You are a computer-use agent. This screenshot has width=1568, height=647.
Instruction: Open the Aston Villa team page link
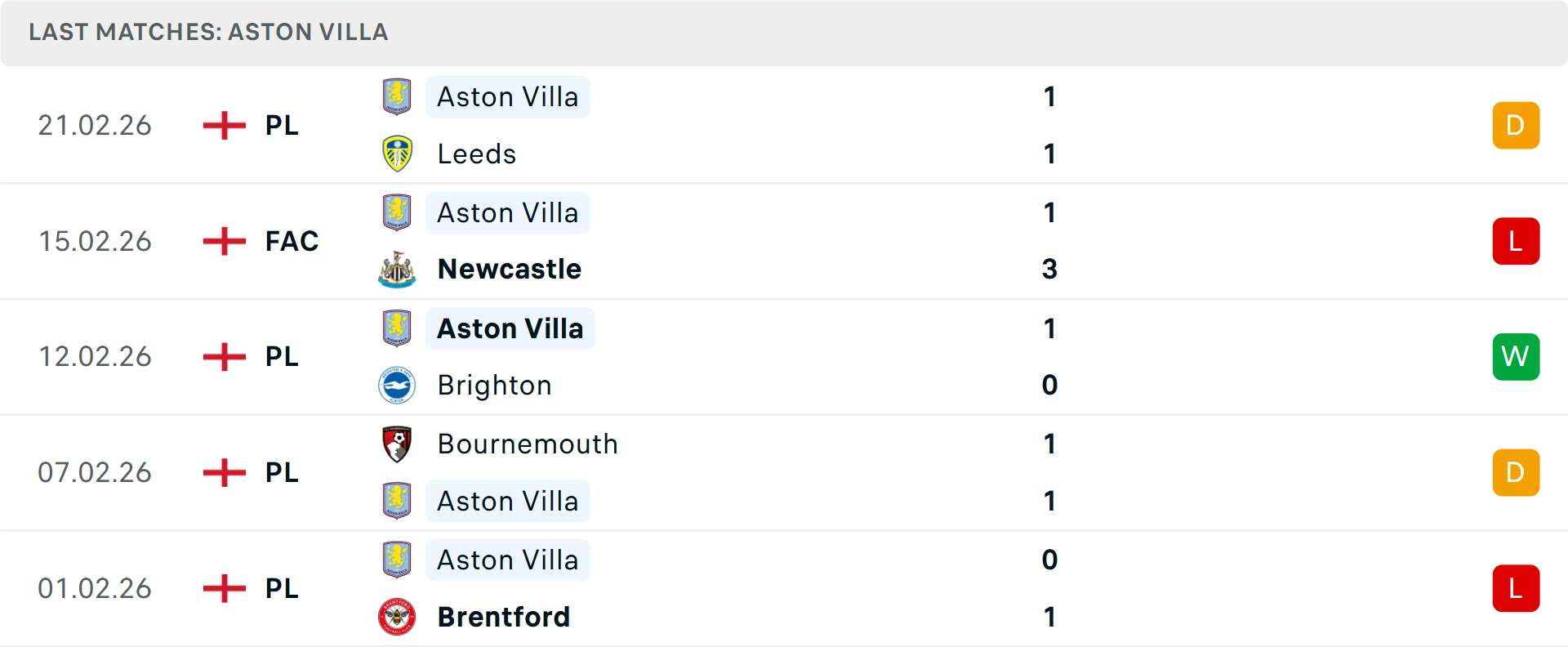tap(508, 96)
